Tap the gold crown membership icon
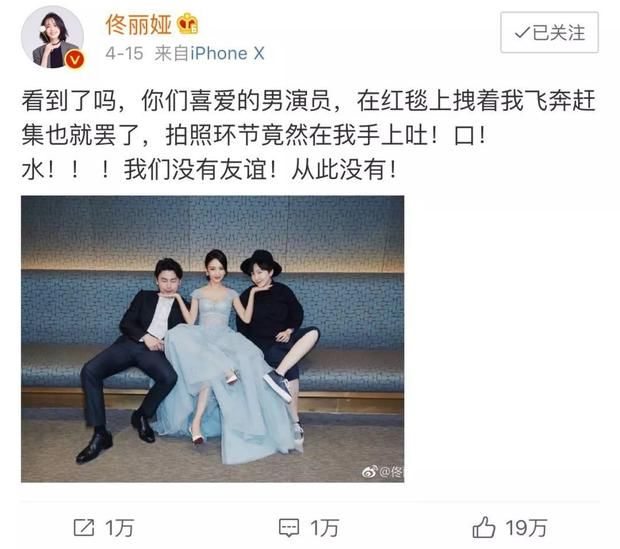Viewport: 620px width, 549px height. point(187,24)
